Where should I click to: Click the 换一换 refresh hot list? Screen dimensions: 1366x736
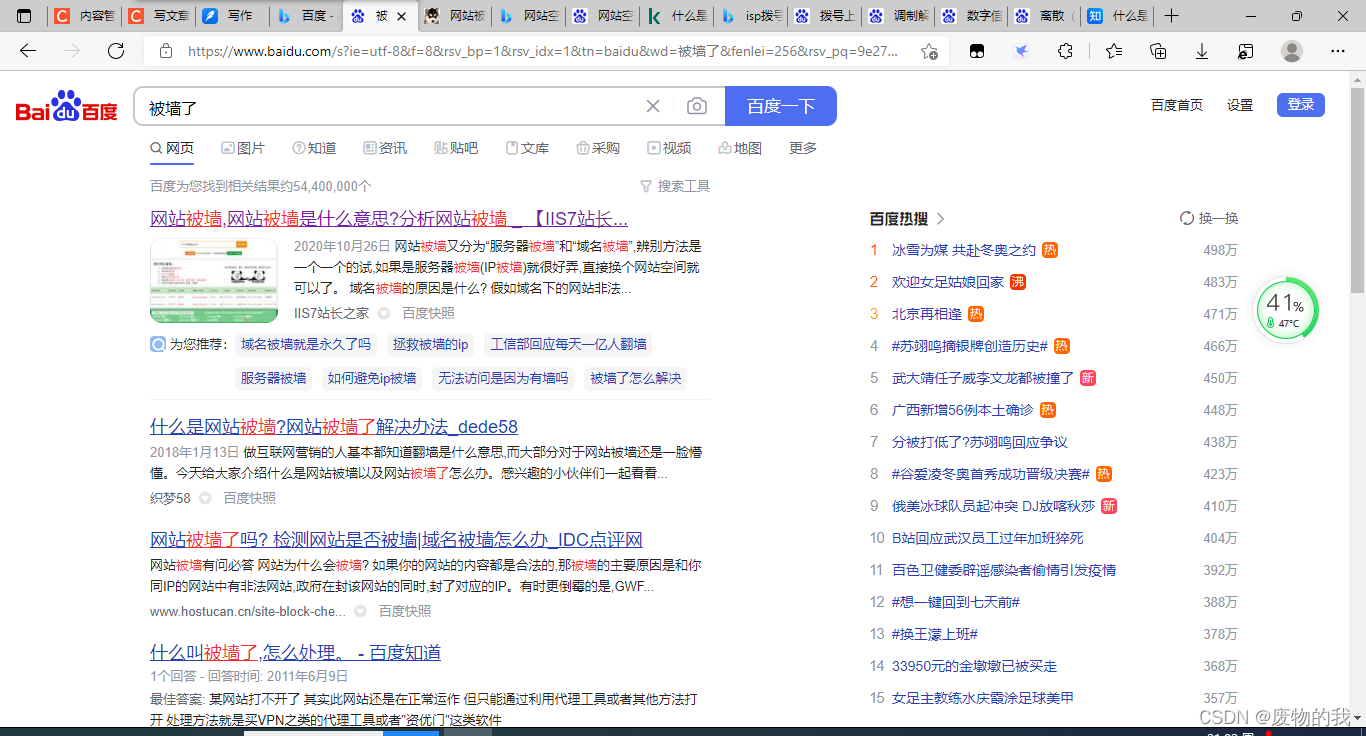pos(1209,218)
